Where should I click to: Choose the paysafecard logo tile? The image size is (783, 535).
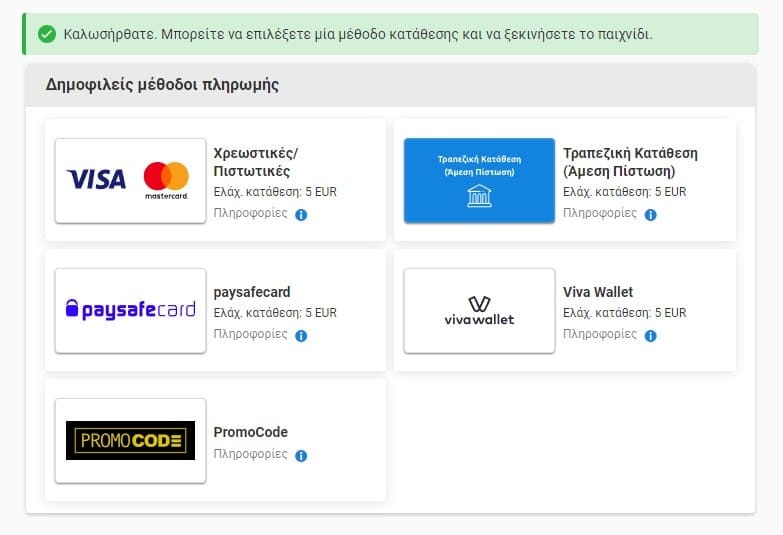130,310
